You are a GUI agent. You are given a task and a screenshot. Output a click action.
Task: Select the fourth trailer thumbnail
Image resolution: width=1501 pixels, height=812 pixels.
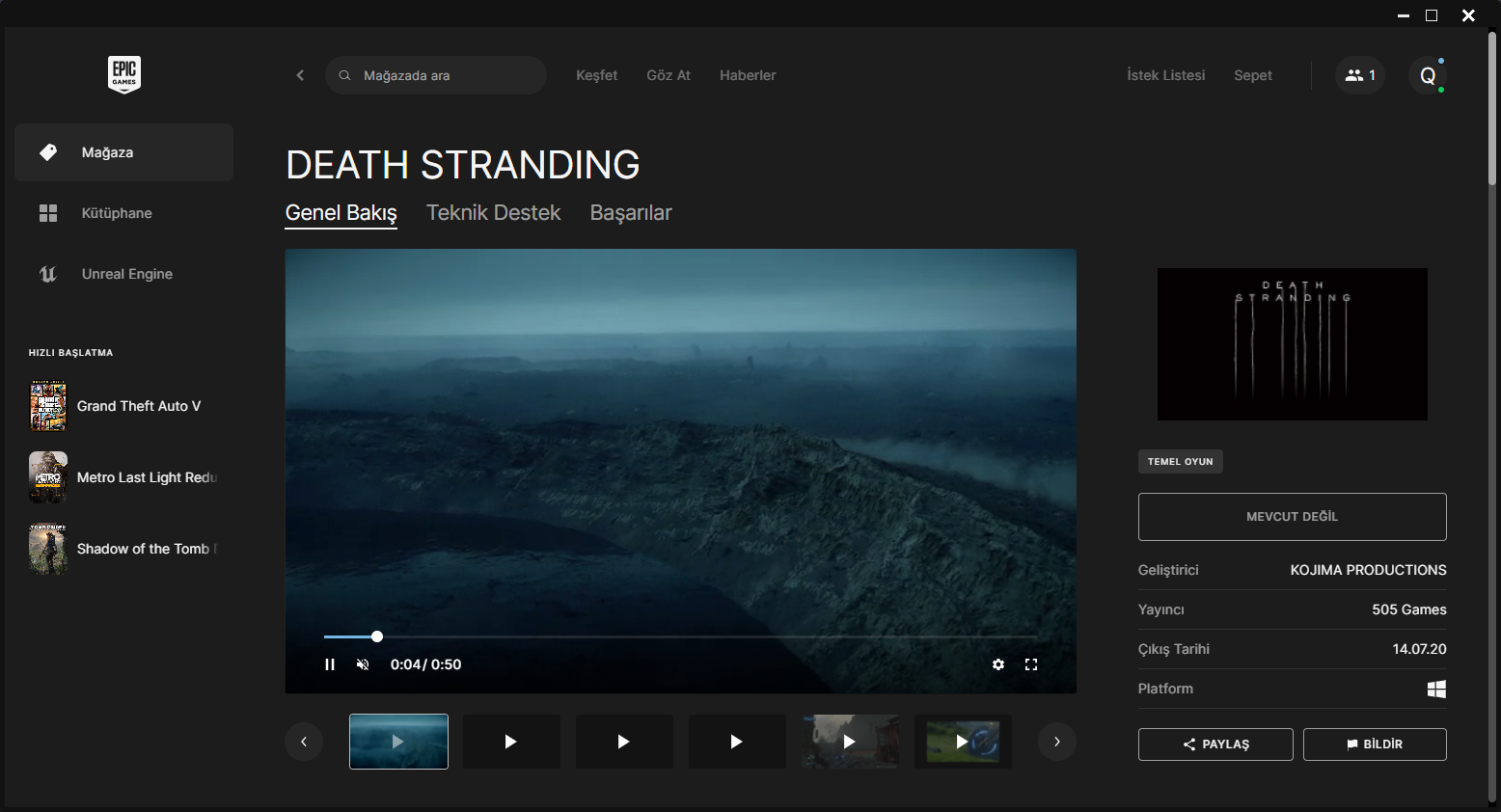[x=737, y=742]
